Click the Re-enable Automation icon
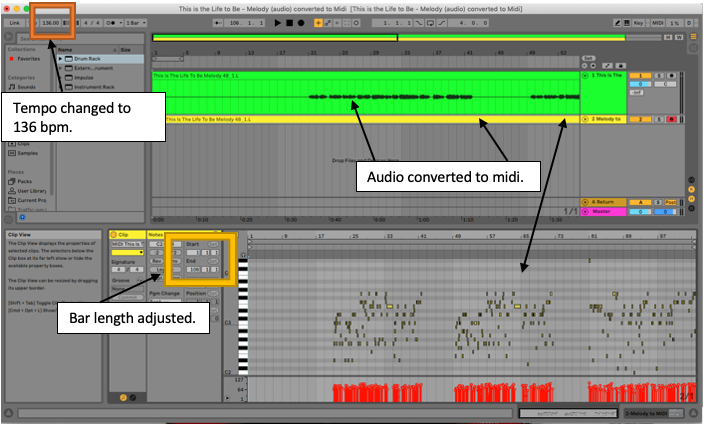 [x=337, y=23]
